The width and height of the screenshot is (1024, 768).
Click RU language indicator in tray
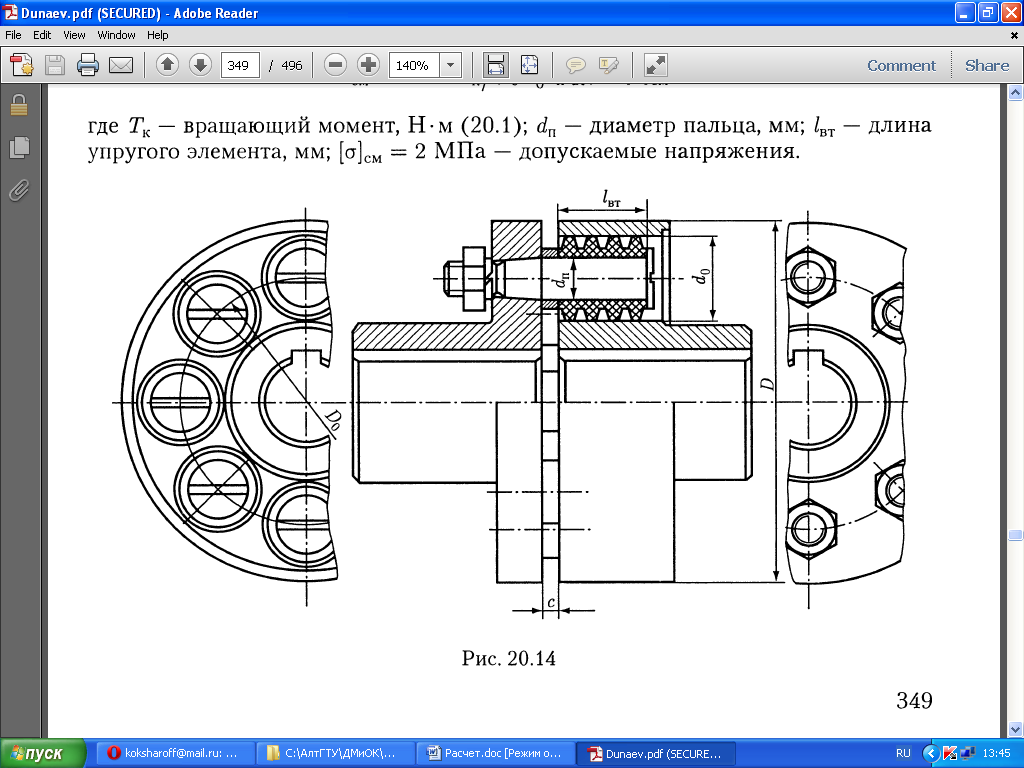903,753
